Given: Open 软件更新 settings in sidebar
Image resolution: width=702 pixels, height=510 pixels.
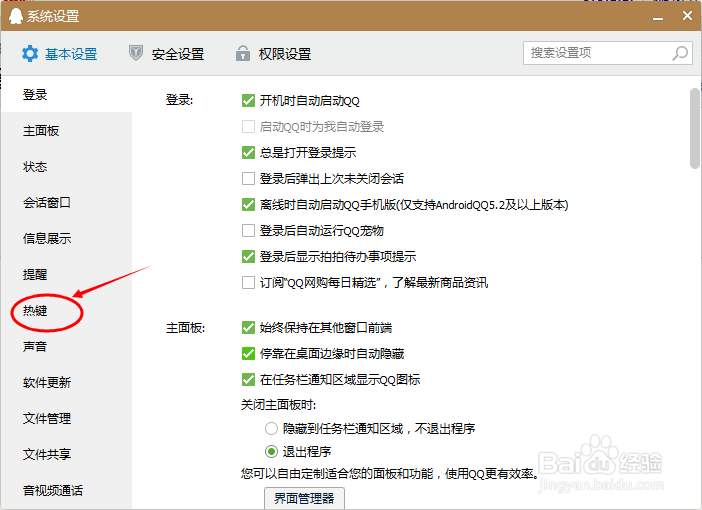Looking at the screenshot, I should click(x=67, y=382).
